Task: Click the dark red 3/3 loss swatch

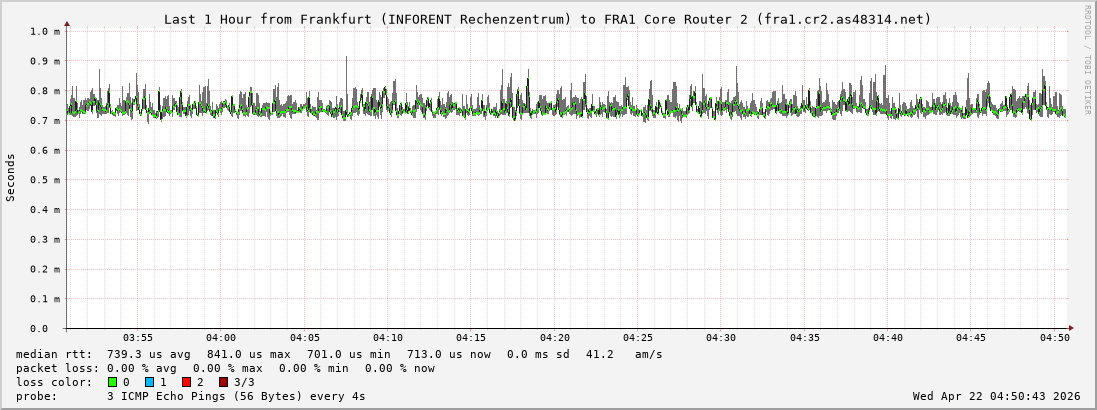Action: pos(223,382)
